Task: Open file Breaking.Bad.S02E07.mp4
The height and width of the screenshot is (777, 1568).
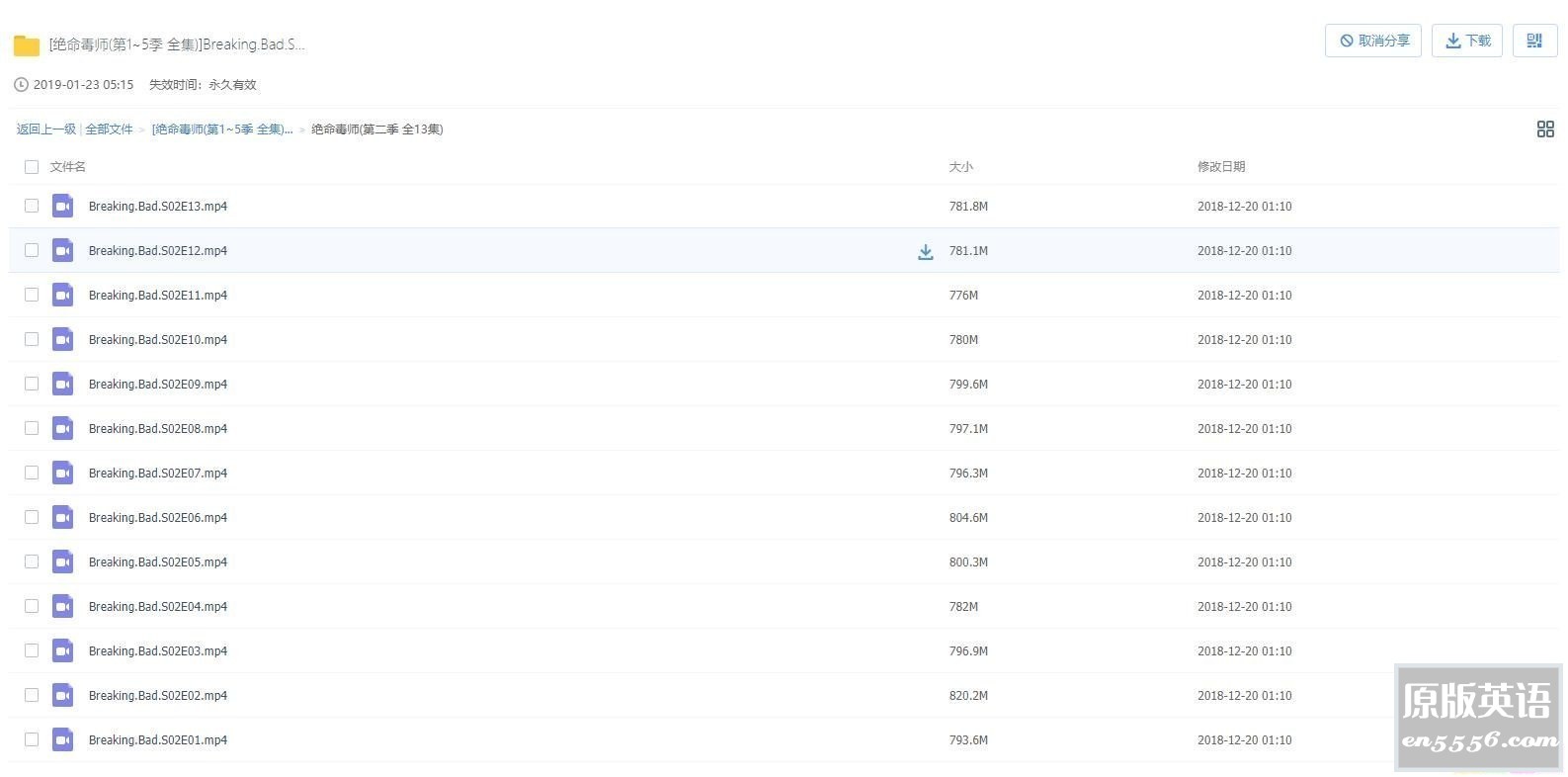Action: tap(158, 474)
